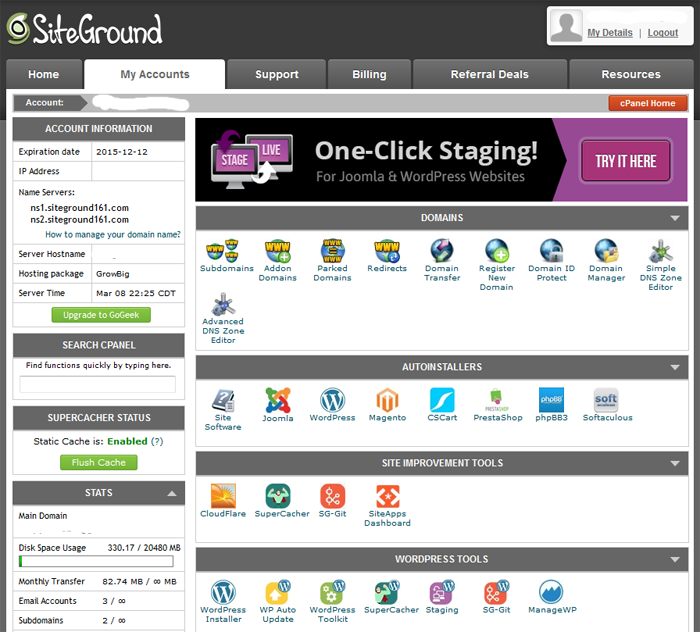Open ManageWP
Screen dimensions: 700x632
[x=552, y=597]
